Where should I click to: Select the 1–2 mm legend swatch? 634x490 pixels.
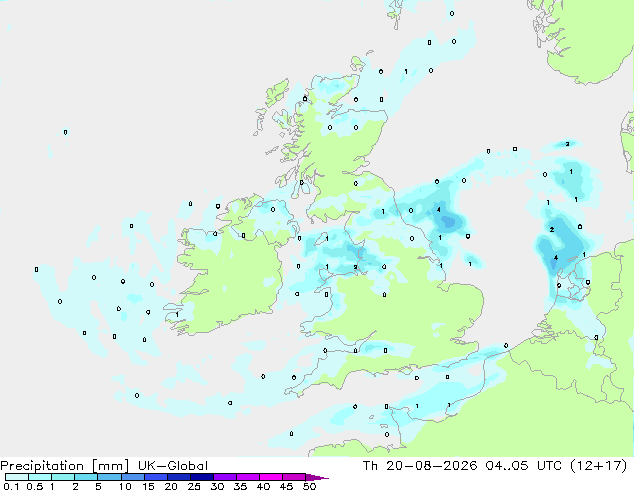pos(63,477)
